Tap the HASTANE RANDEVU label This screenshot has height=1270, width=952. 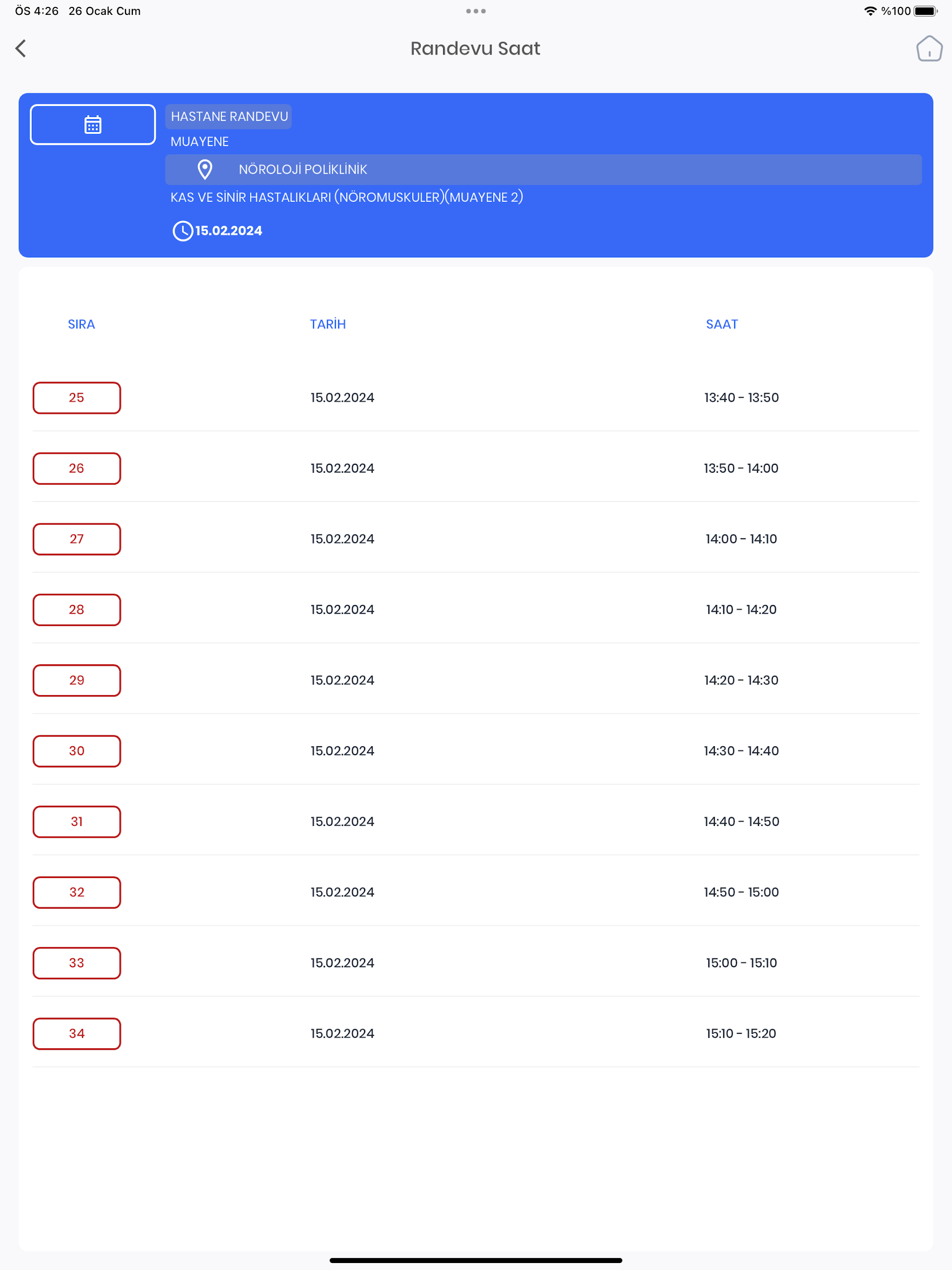[229, 117]
